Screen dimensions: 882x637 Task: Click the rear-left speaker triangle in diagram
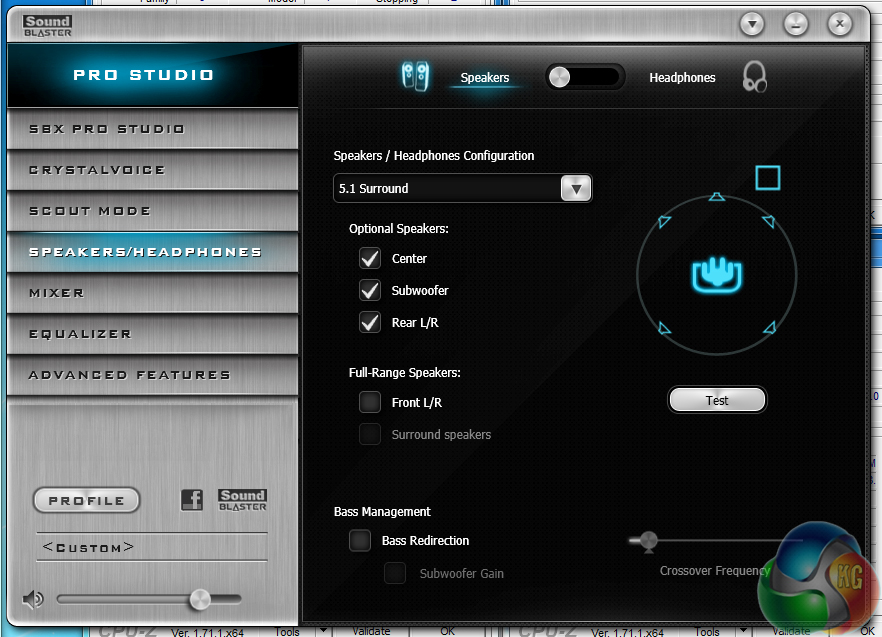coord(664,328)
